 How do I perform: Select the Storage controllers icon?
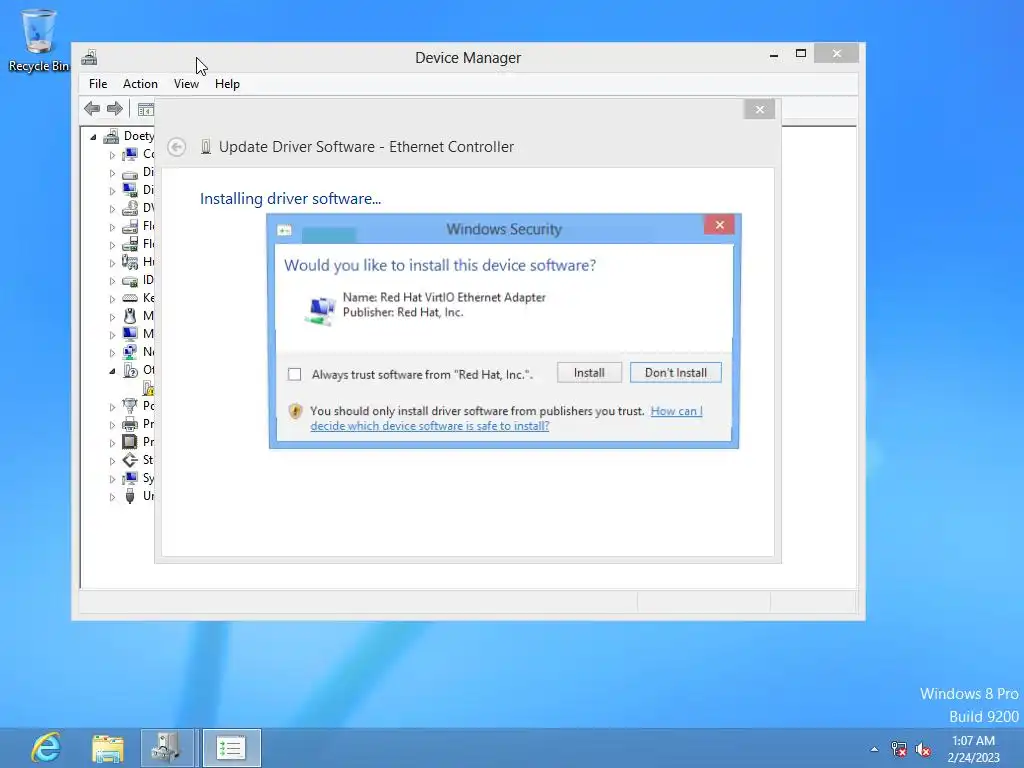tap(130, 460)
